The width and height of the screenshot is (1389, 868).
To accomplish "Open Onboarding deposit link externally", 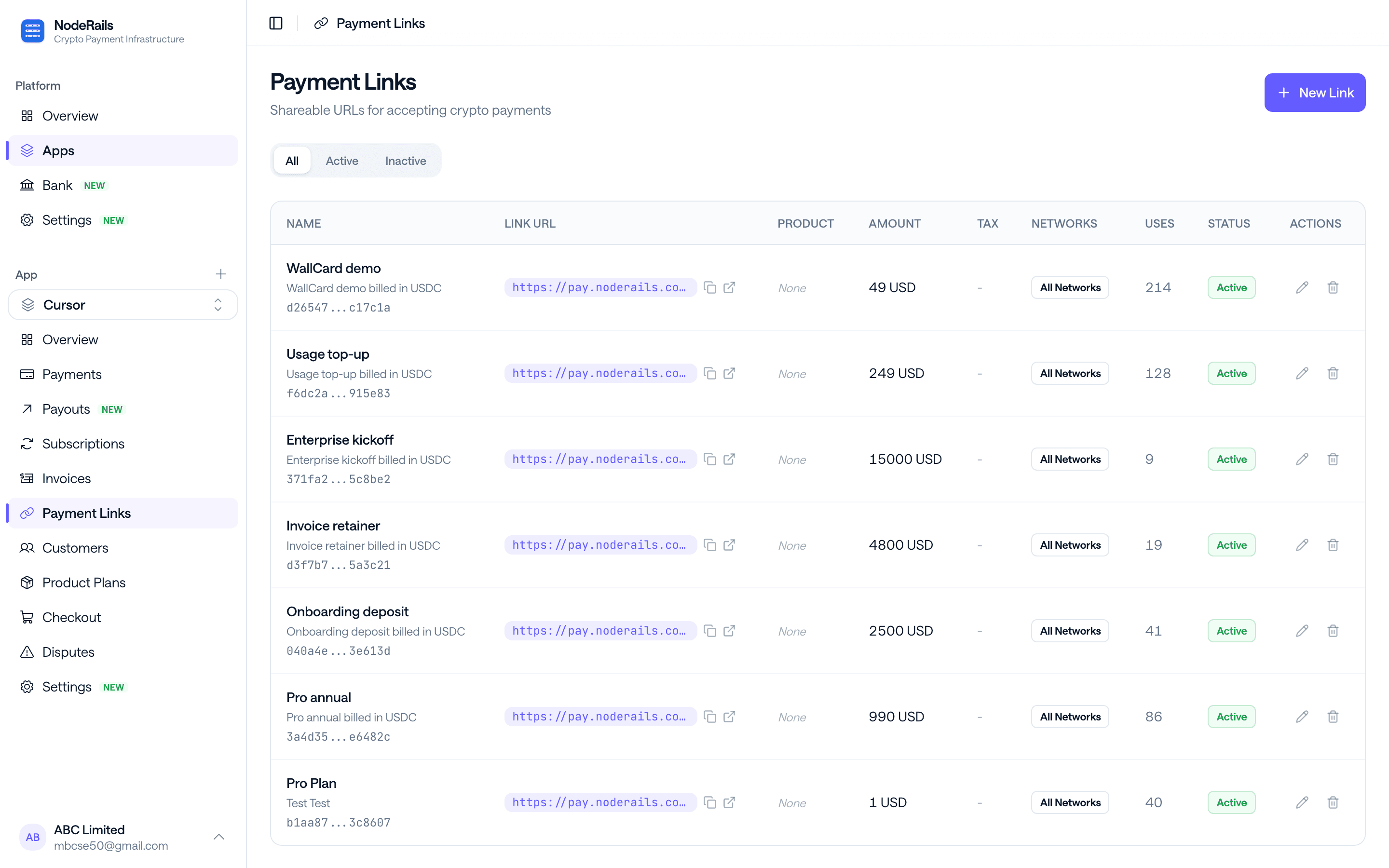I will pyautogui.click(x=730, y=631).
